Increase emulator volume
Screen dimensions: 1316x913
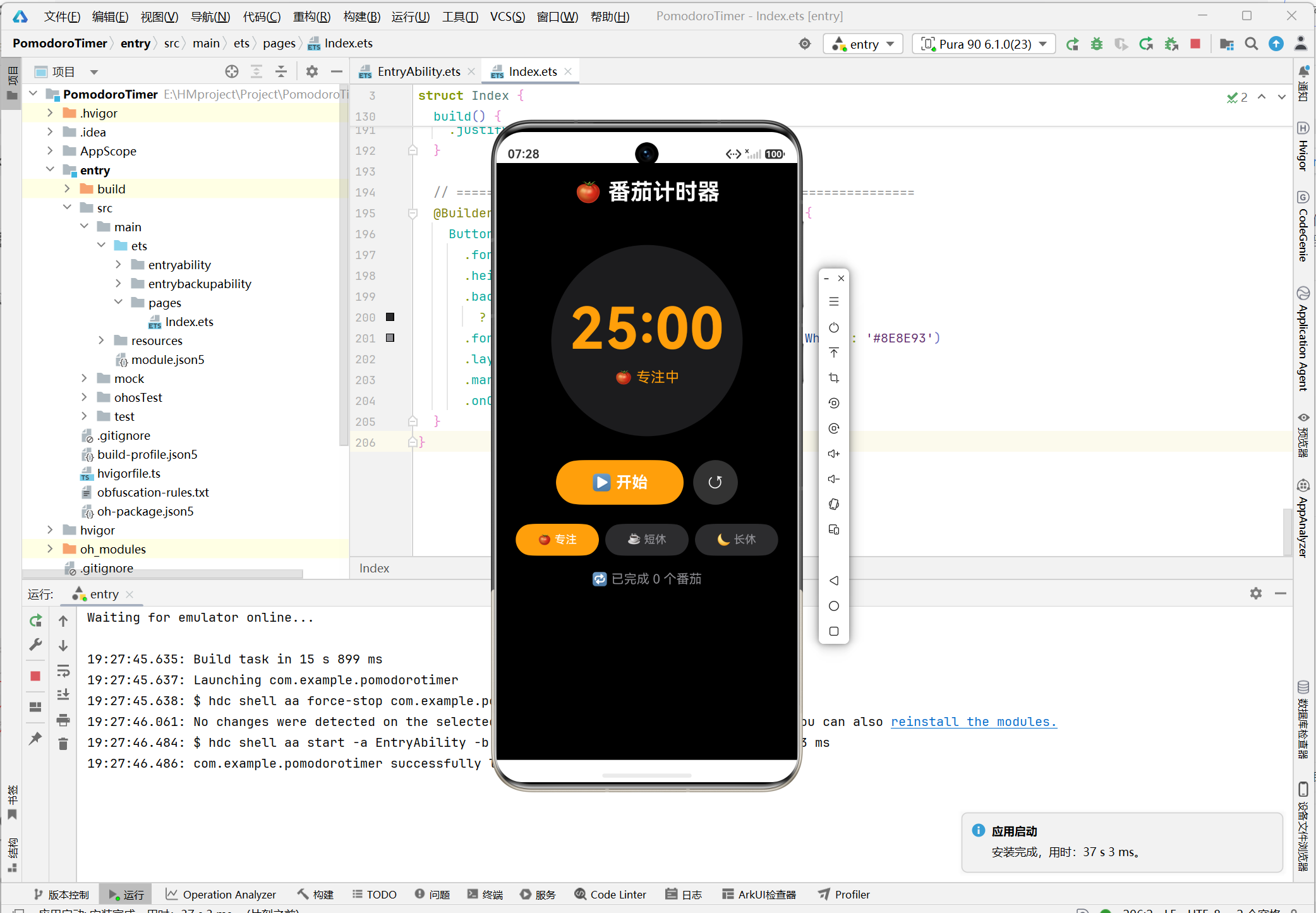coord(834,454)
